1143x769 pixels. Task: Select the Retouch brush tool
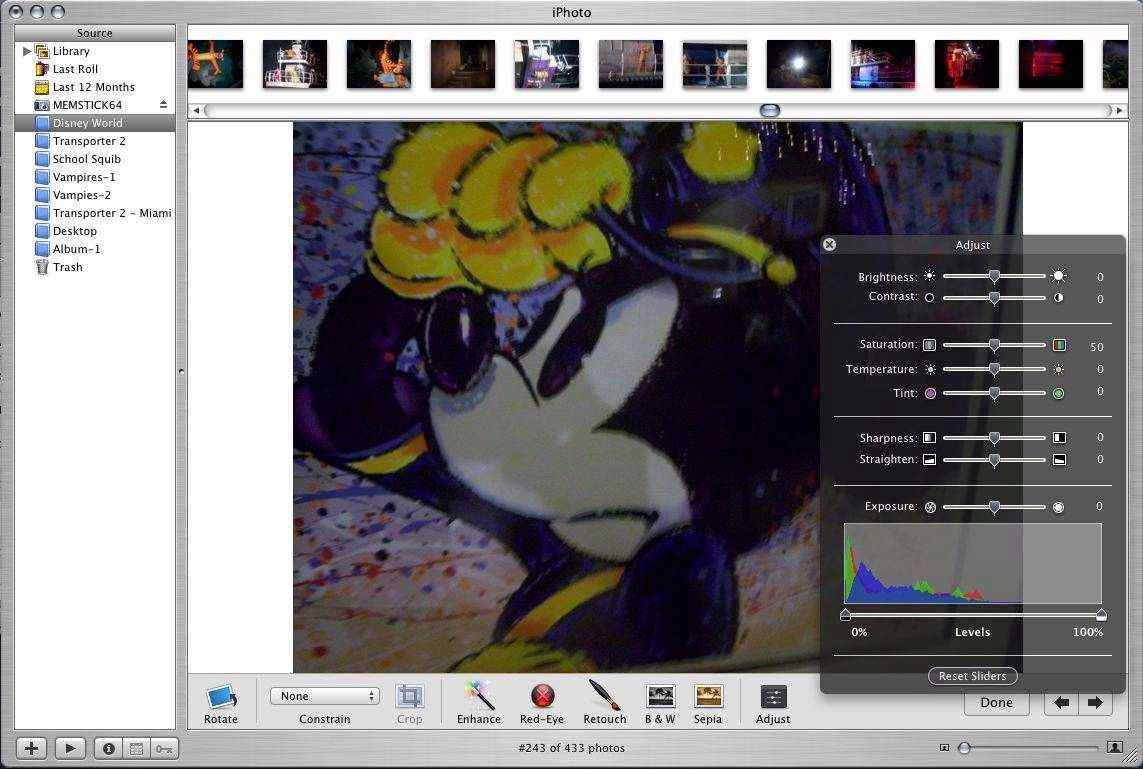(604, 695)
